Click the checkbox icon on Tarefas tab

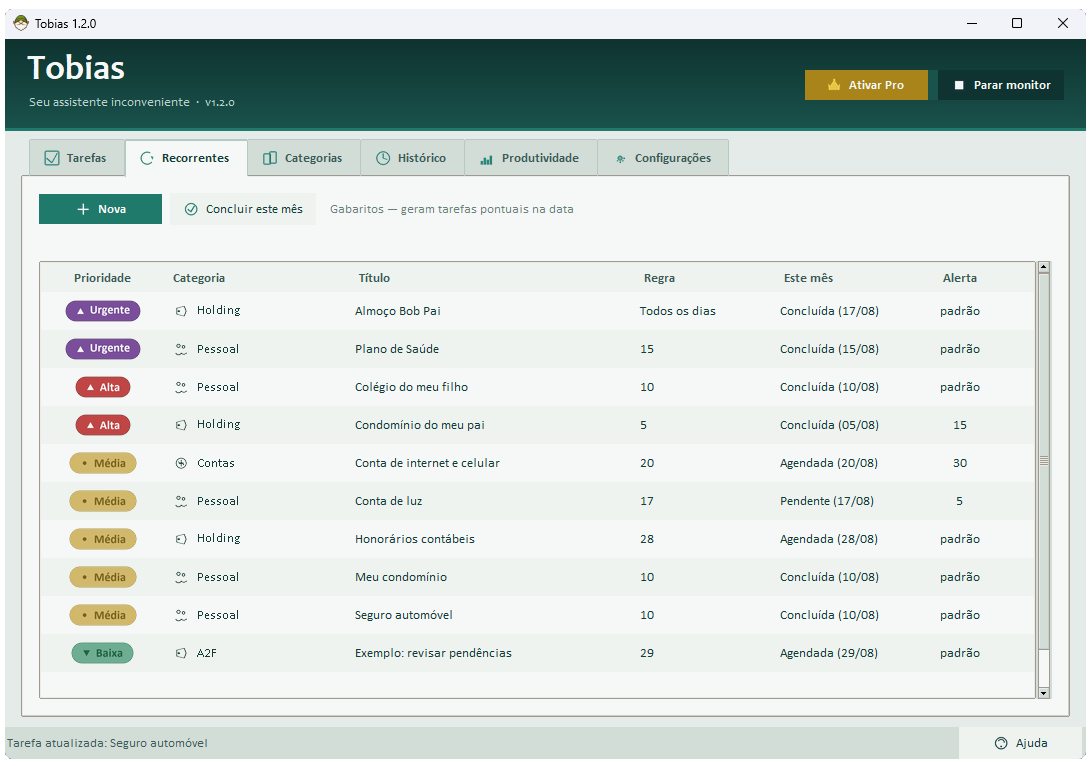[52, 158]
